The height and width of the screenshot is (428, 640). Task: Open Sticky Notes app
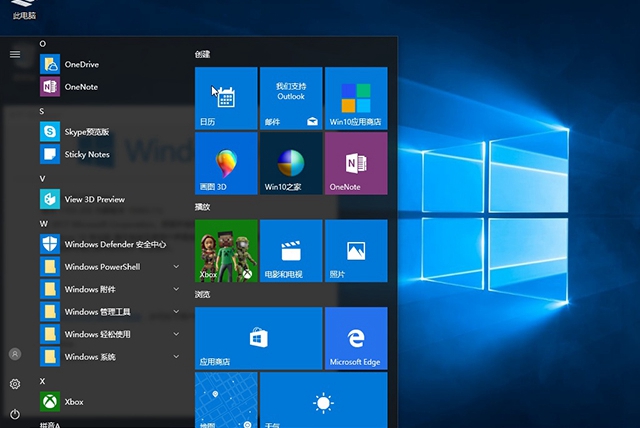[x=110, y=154]
